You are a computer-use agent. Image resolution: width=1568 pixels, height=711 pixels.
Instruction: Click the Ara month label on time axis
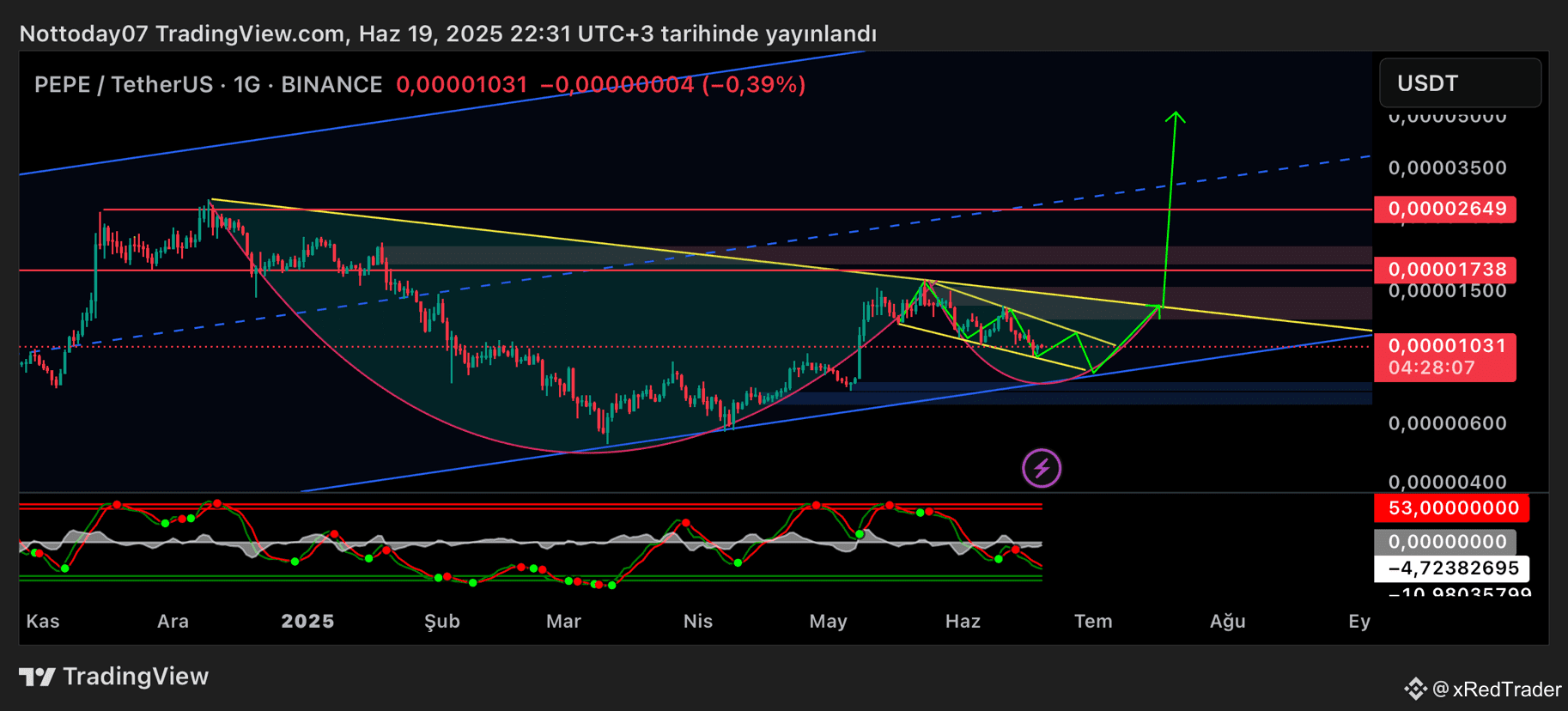tap(173, 621)
